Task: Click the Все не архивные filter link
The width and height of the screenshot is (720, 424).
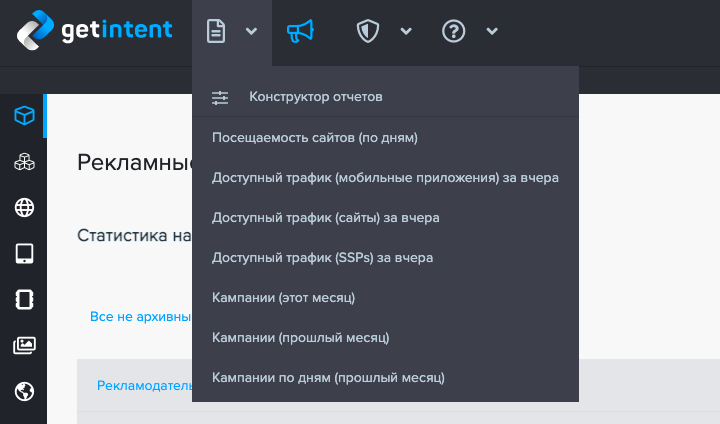Action: pos(140,317)
